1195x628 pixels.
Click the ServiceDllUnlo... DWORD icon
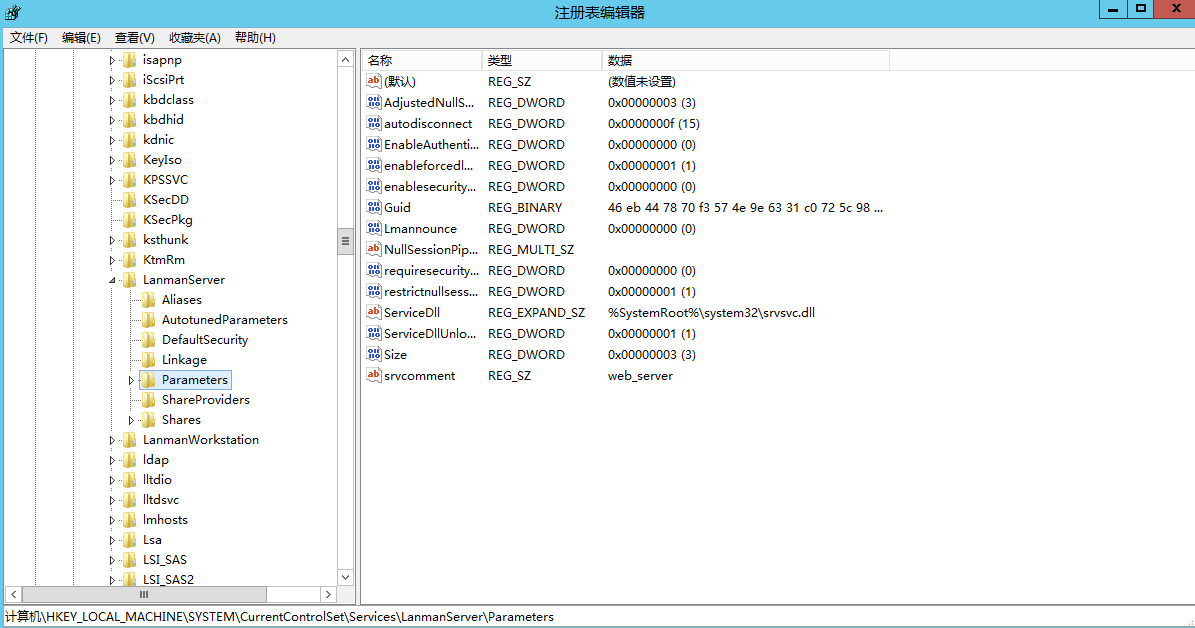(373, 333)
